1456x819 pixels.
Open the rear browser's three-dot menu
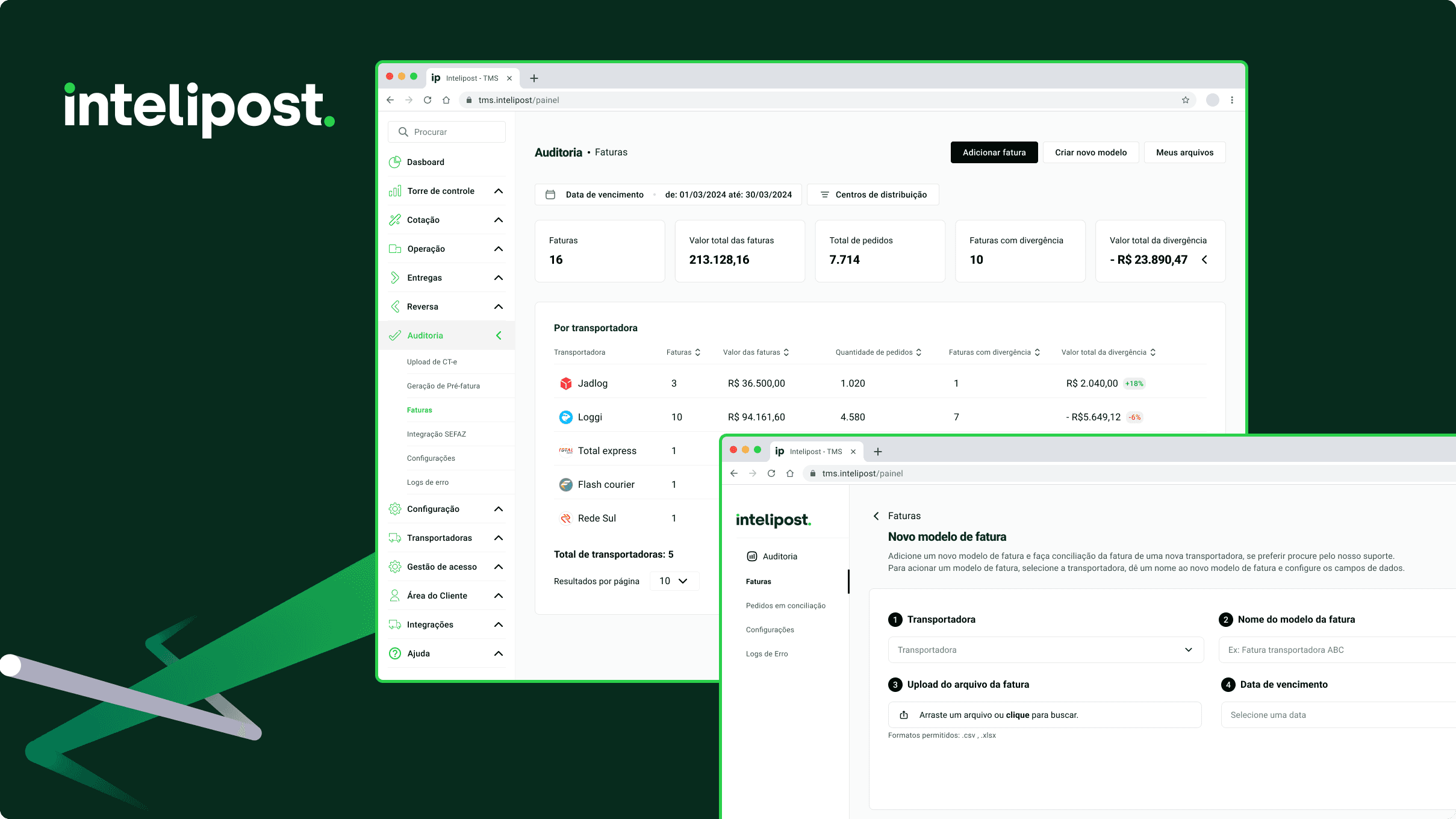pos(1232,100)
